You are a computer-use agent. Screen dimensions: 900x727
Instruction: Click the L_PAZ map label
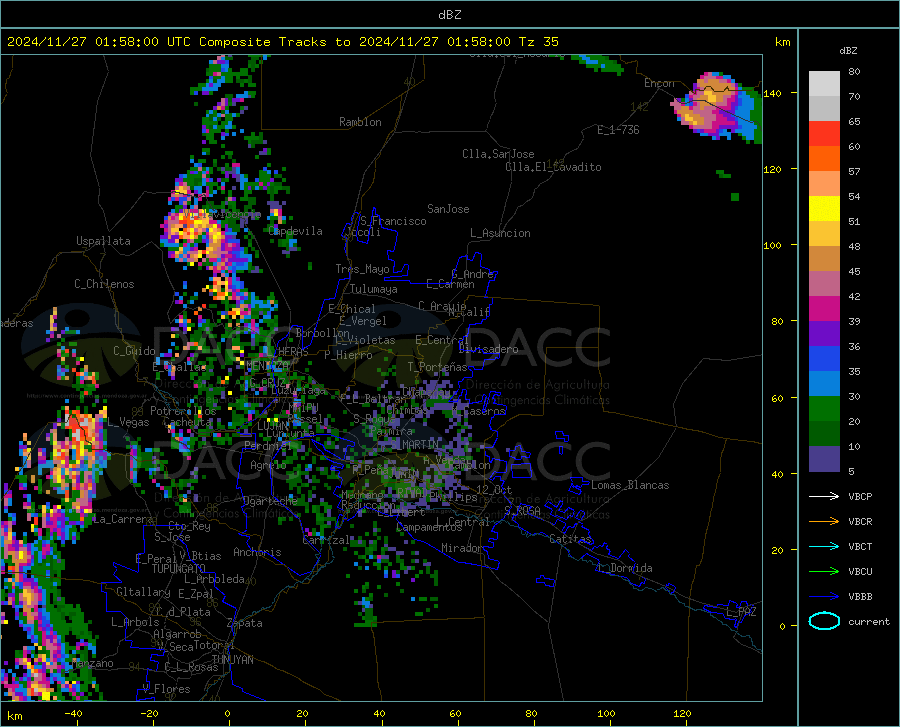coord(741,612)
